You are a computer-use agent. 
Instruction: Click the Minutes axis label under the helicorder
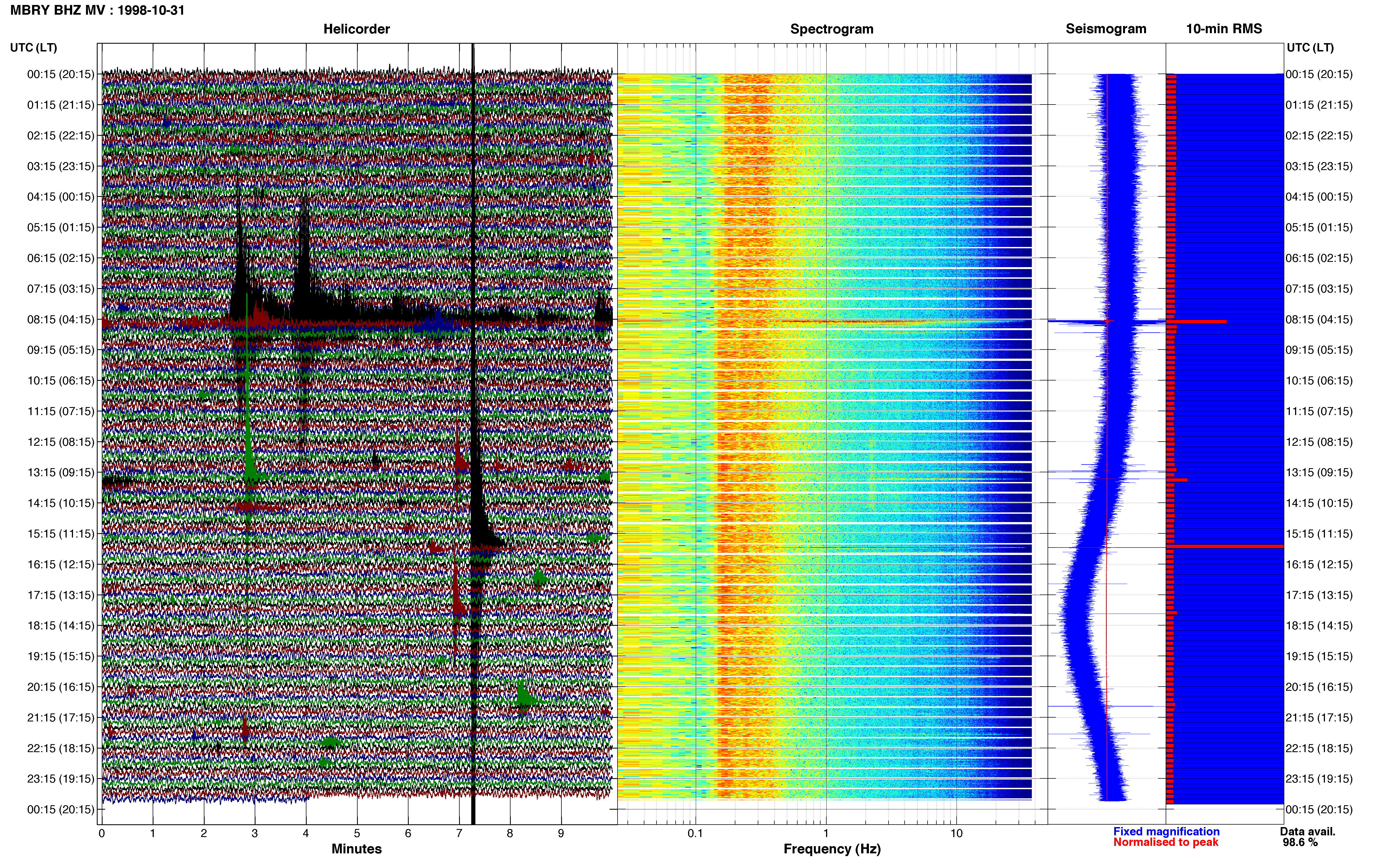click(x=356, y=849)
